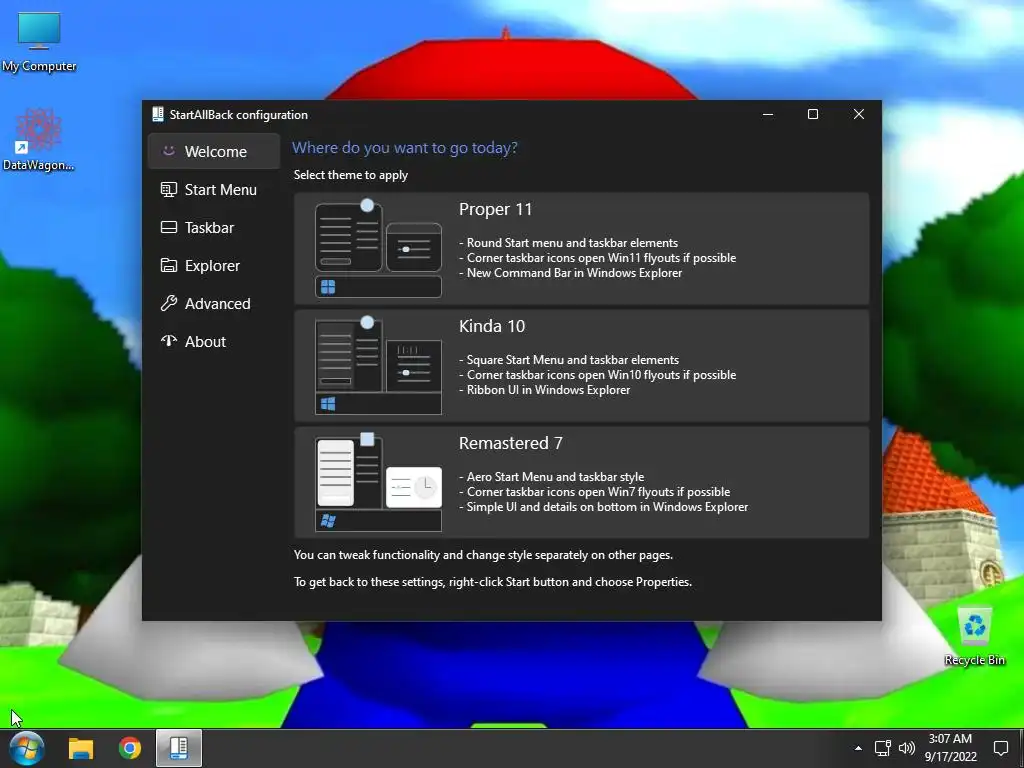Click the Taskbar sidebar icon
Image resolution: width=1024 pixels, height=768 pixels.
[x=168, y=227]
